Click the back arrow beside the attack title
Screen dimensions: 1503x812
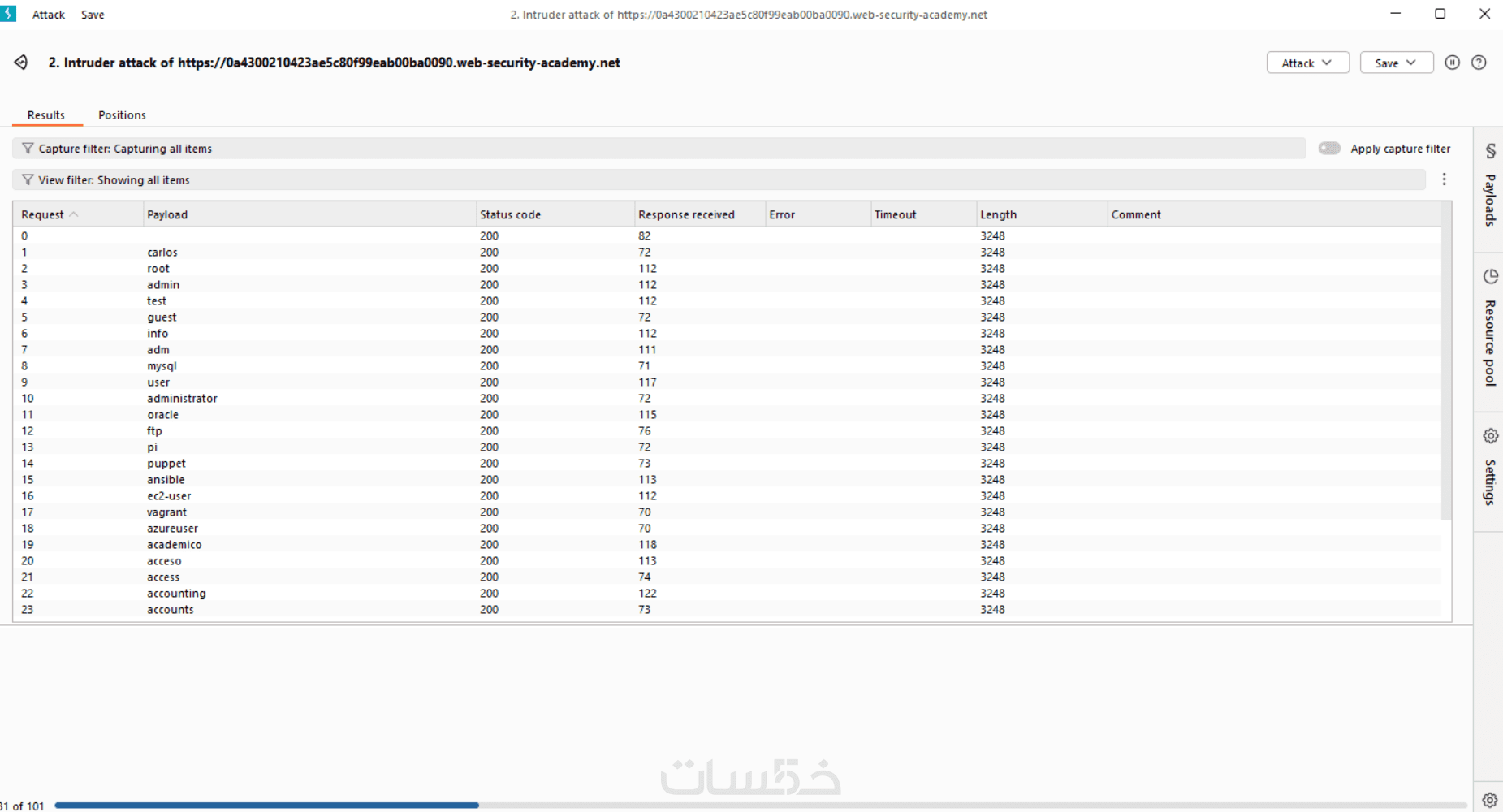click(21, 63)
